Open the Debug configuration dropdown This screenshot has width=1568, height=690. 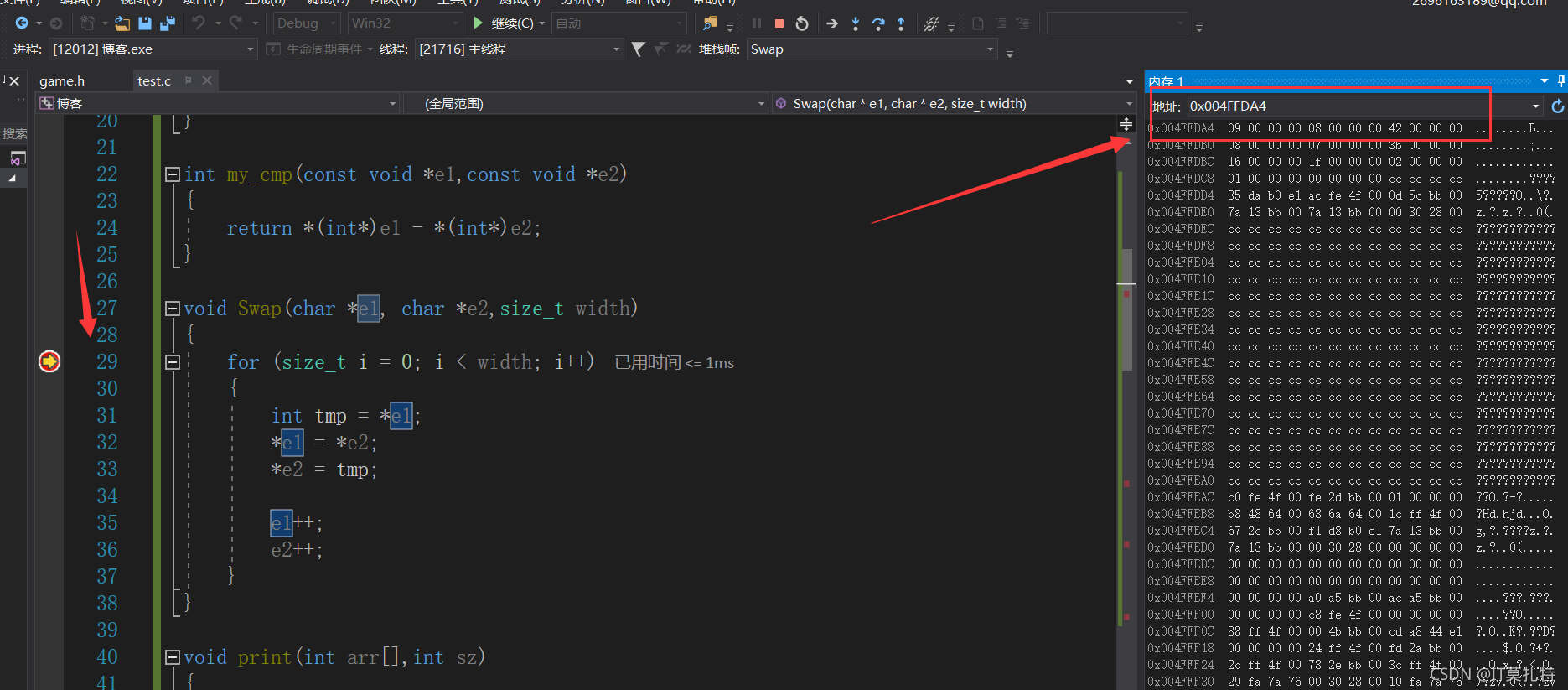click(x=307, y=23)
